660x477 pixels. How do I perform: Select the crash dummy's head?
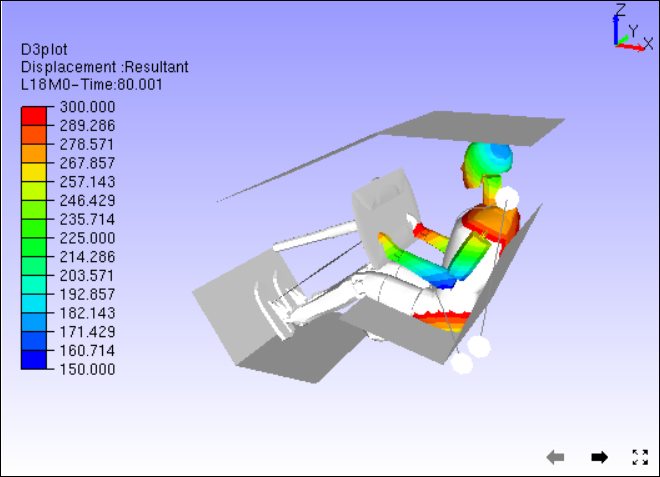(x=487, y=163)
